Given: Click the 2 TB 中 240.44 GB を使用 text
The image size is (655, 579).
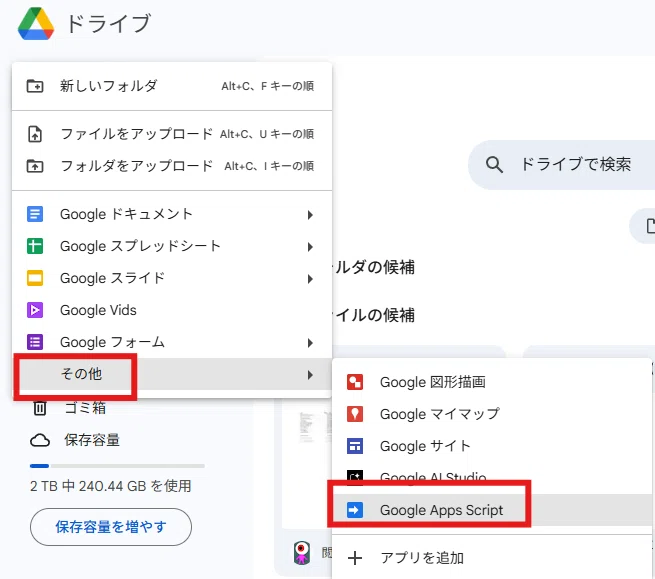Looking at the screenshot, I should point(111,486).
